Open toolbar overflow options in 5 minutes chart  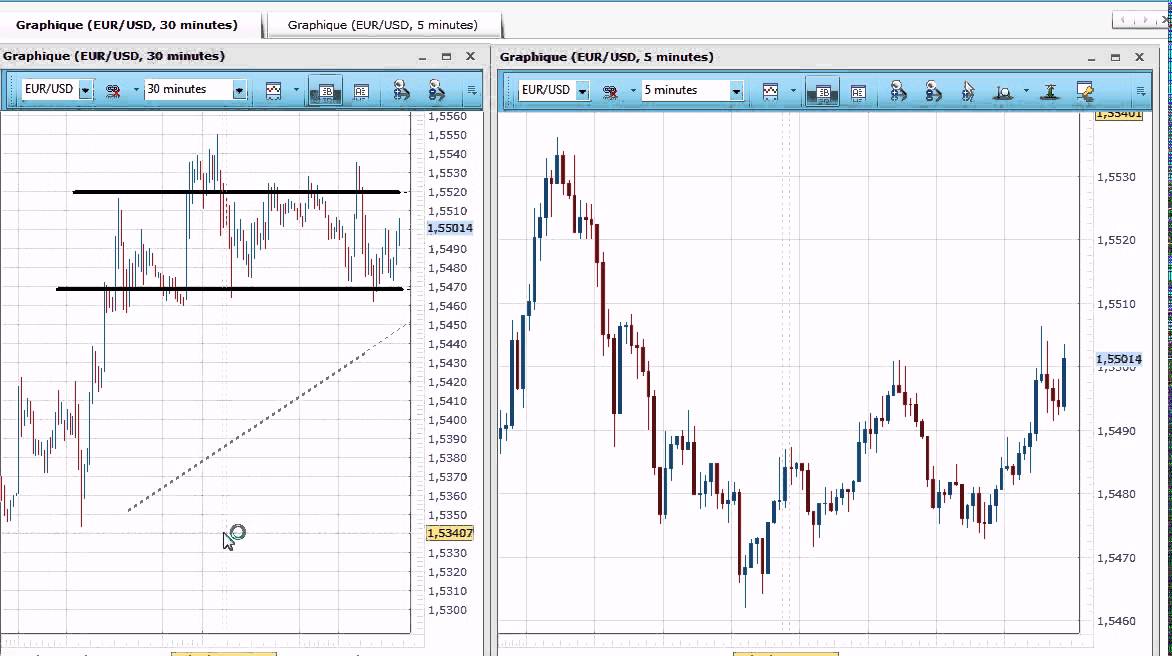(1141, 91)
